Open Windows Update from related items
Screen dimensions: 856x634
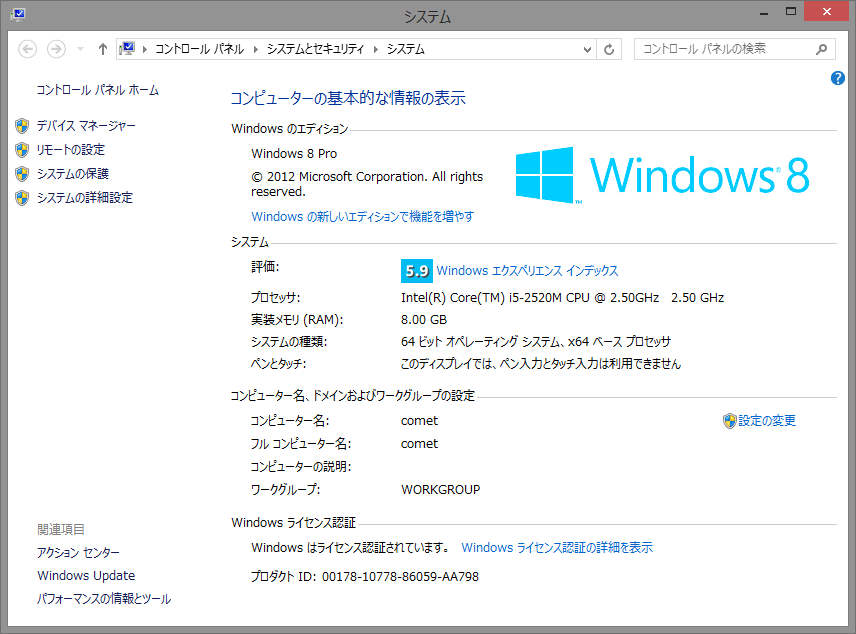(86, 576)
